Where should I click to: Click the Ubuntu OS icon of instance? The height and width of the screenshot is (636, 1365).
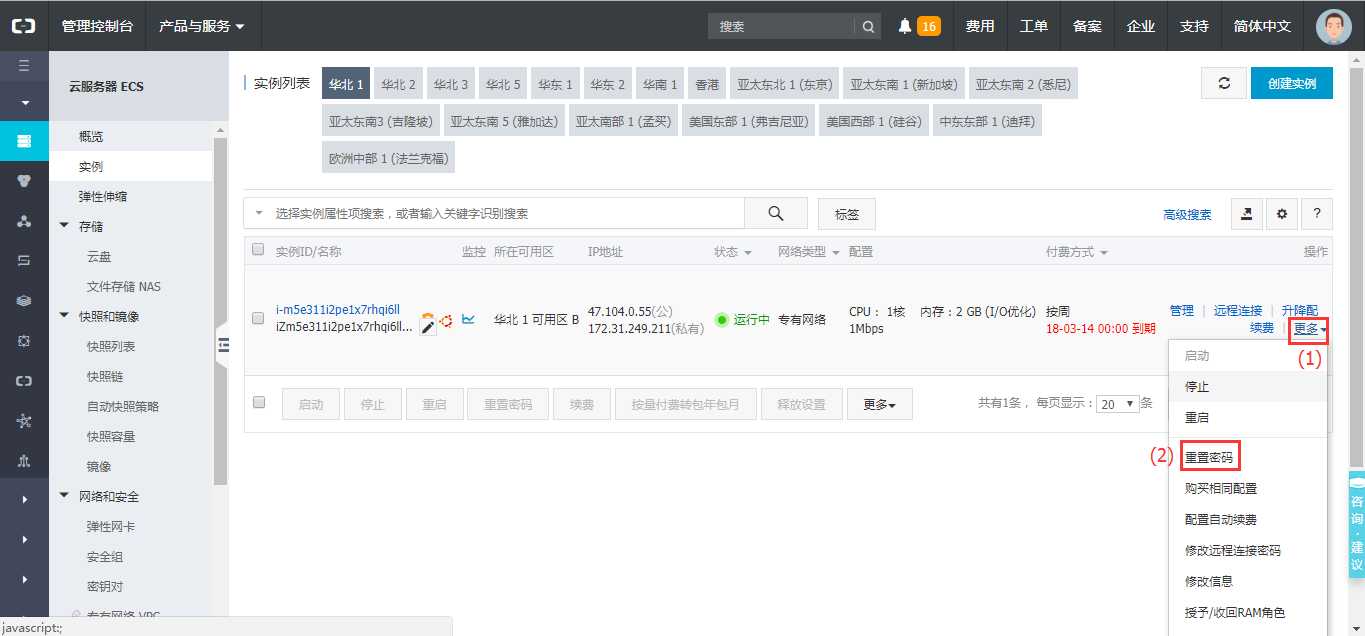pyautogui.click(x=445, y=321)
